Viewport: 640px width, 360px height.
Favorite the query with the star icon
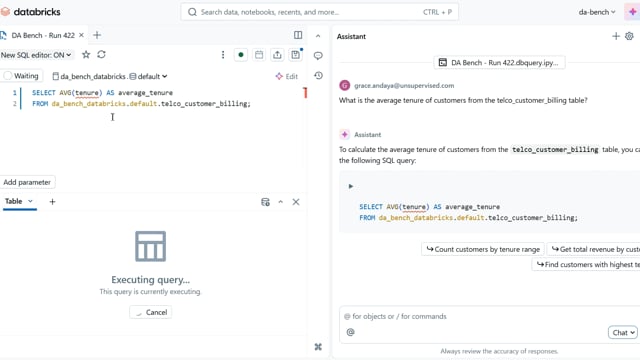pyautogui.click(x=86, y=55)
